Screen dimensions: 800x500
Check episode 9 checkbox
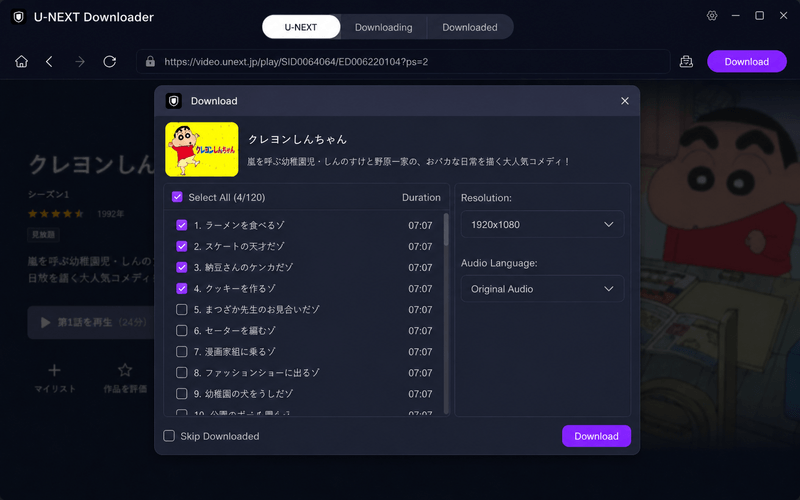[182, 393]
